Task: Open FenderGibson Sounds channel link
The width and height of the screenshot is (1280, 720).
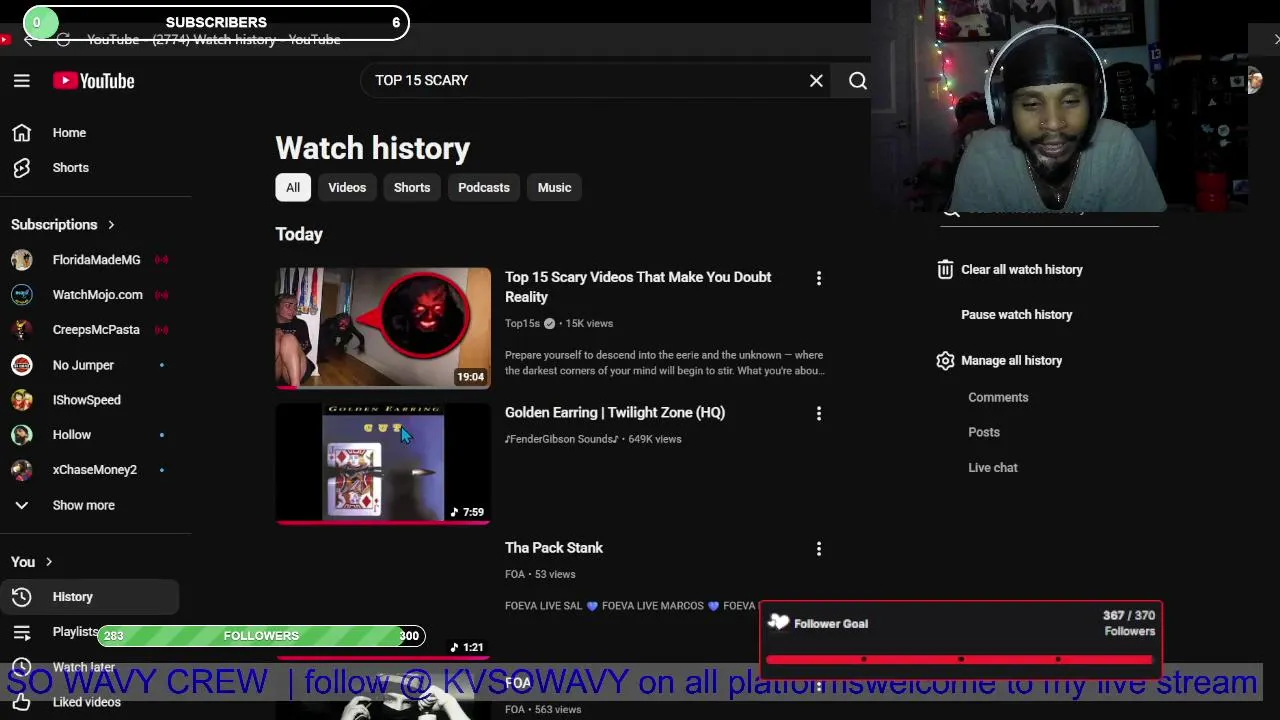Action: point(562,439)
